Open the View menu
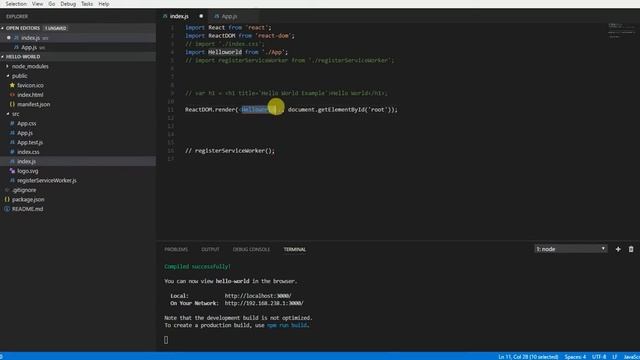This screenshot has height=360, width=640. point(38,4)
